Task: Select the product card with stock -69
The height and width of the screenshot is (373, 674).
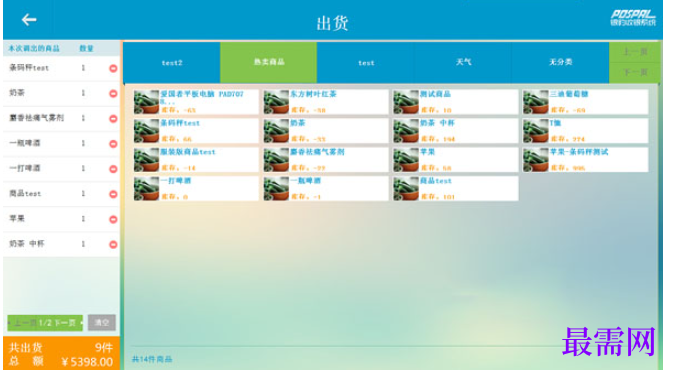Action: pos(585,102)
